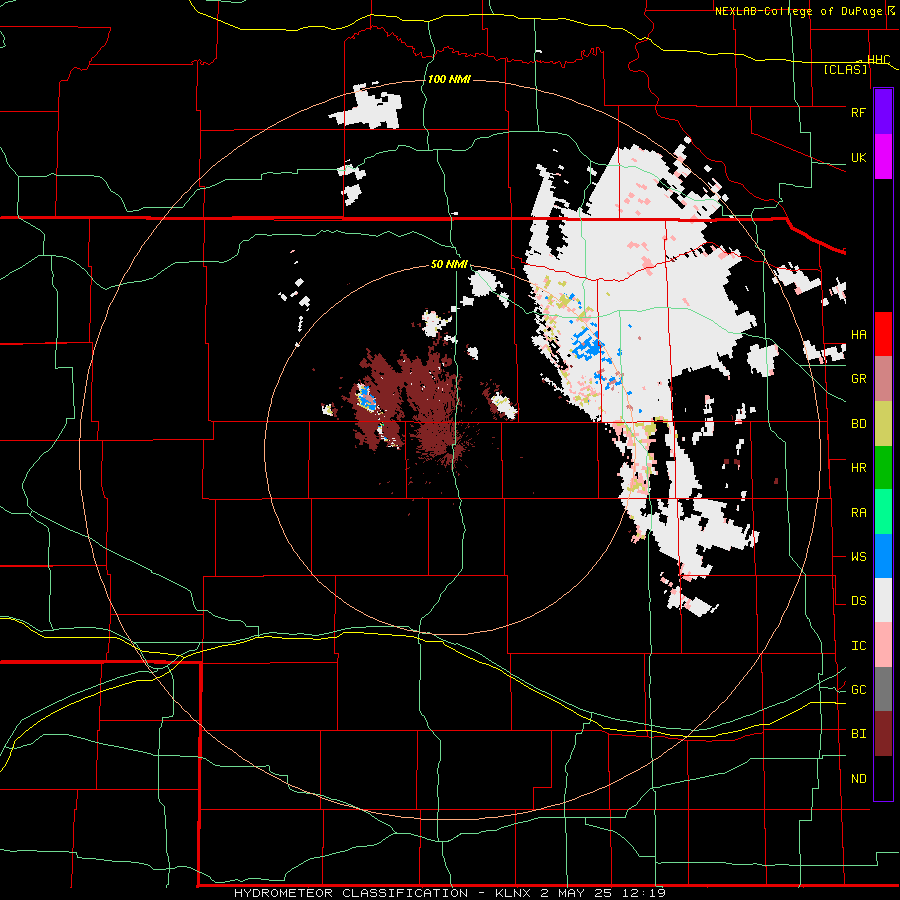Click the 50 NMI range ring label
The width and height of the screenshot is (900, 900).
(x=449, y=264)
